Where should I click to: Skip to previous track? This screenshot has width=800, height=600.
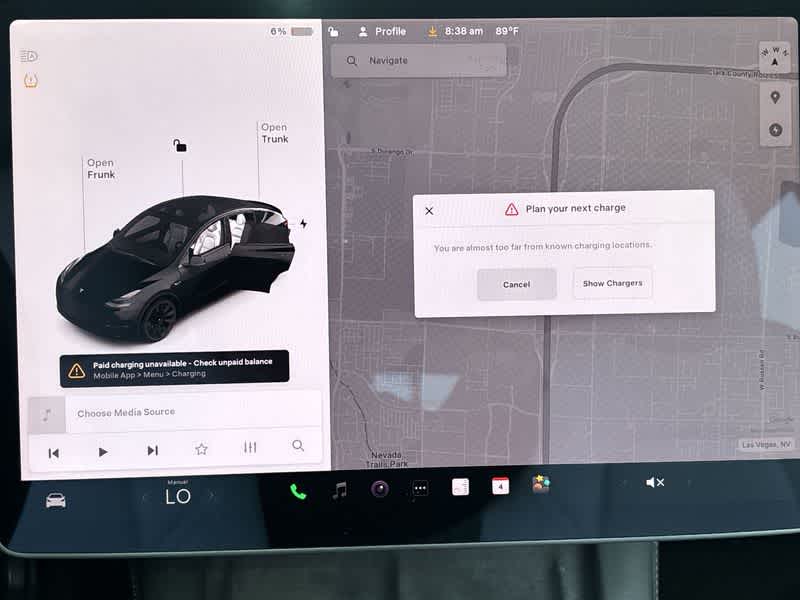53,453
